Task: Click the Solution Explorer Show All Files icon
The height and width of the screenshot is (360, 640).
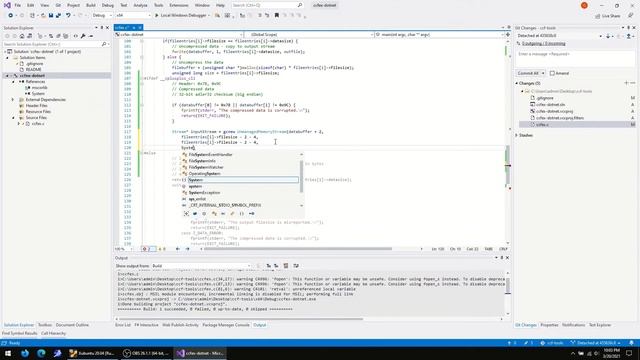Action: click(66, 36)
